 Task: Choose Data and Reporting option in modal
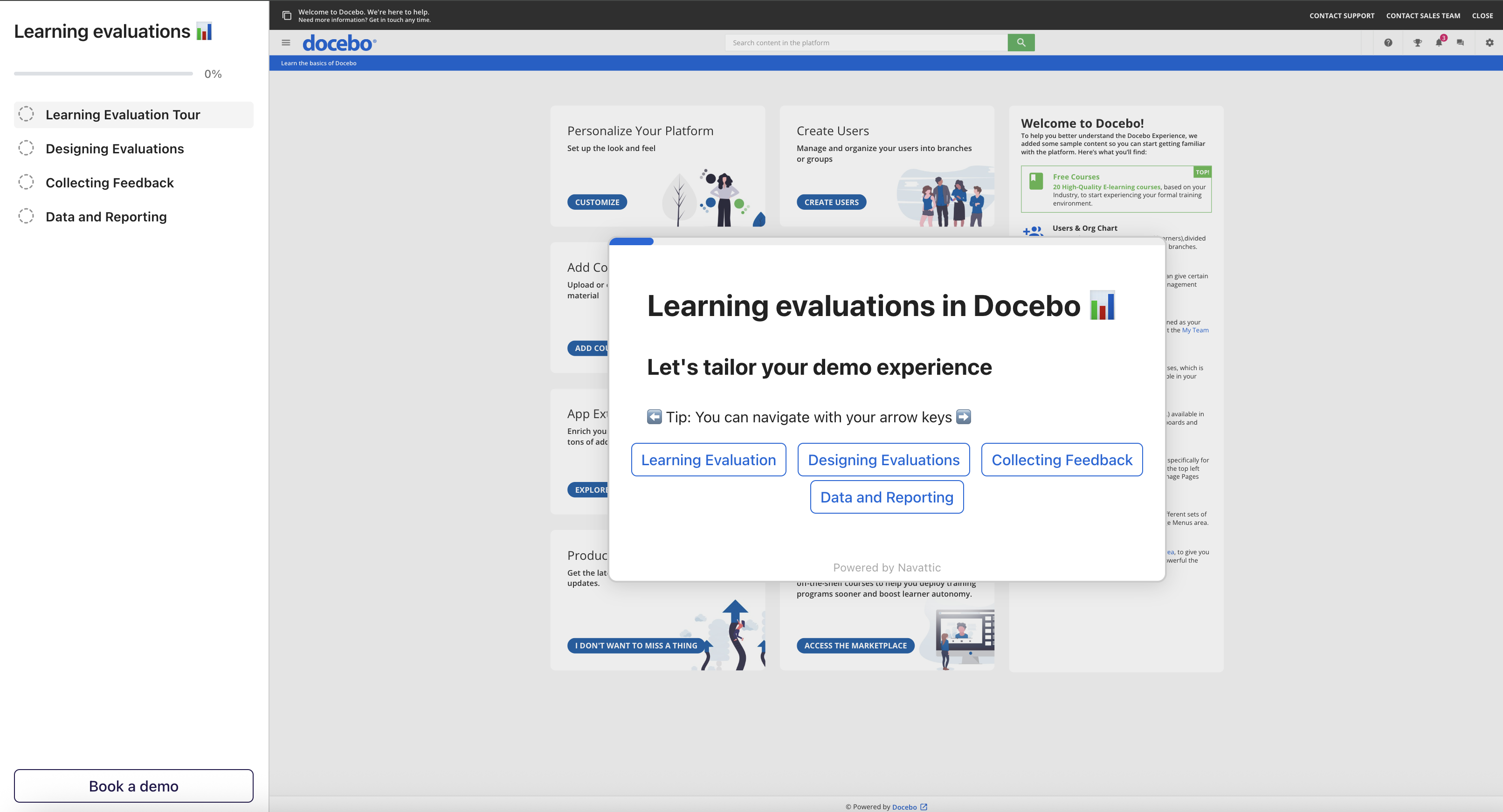pyautogui.click(x=886, y=497)
